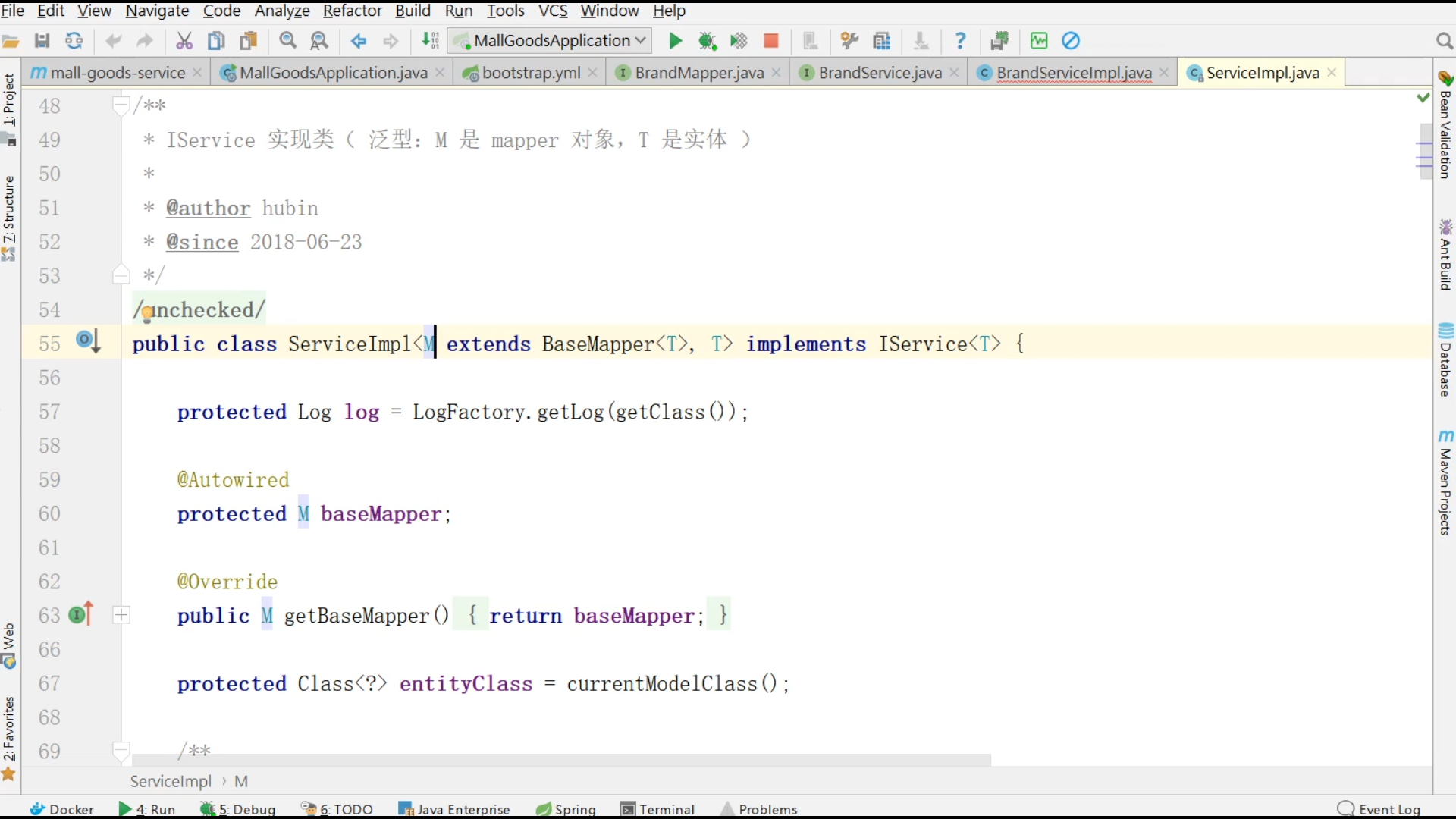Image resolution: width=1456 pixels, height=819 pixels.
Task: Open the Refactor menu
Action: (352, 11)
